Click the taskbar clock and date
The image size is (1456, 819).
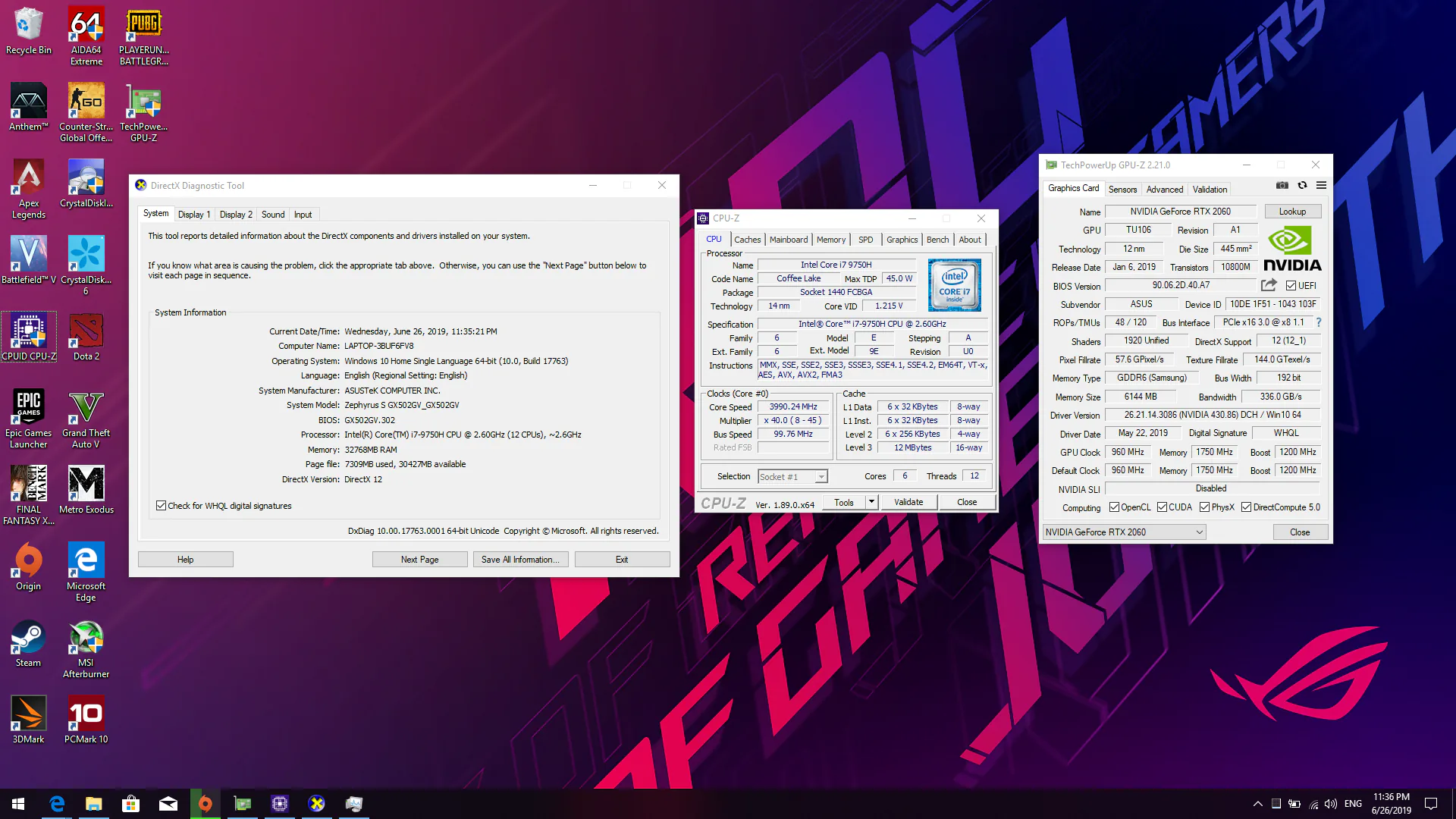pyautogui.click(x=1392, y=804)
